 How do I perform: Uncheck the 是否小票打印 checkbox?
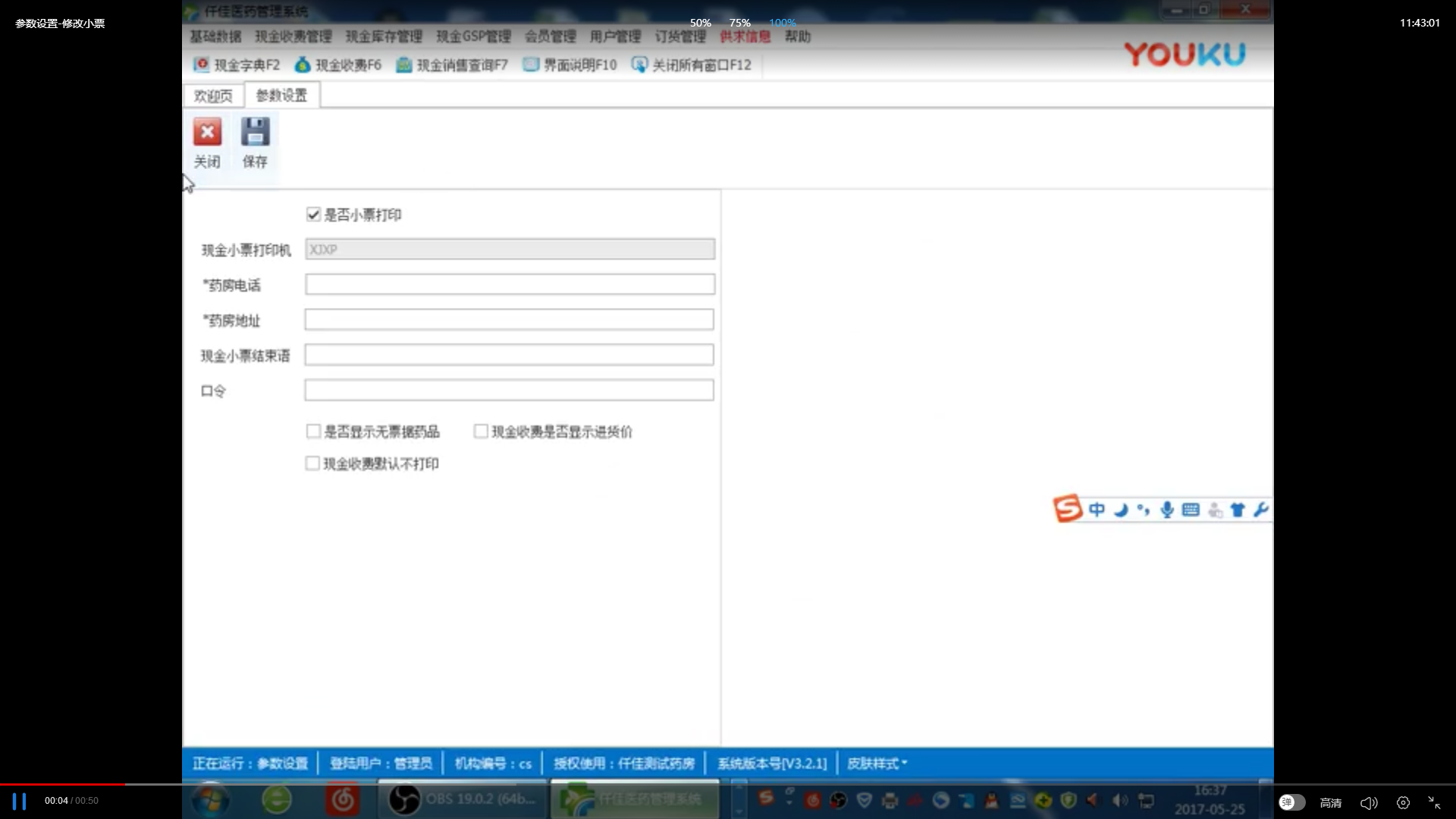click(313, 215)
